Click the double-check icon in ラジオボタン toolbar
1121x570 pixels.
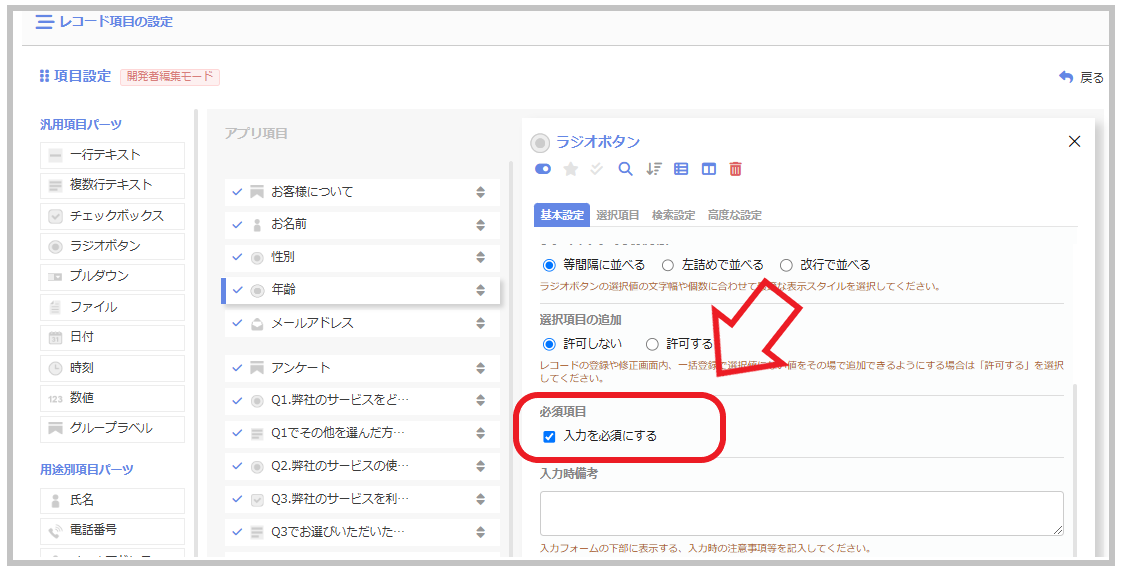click(597, 169)
